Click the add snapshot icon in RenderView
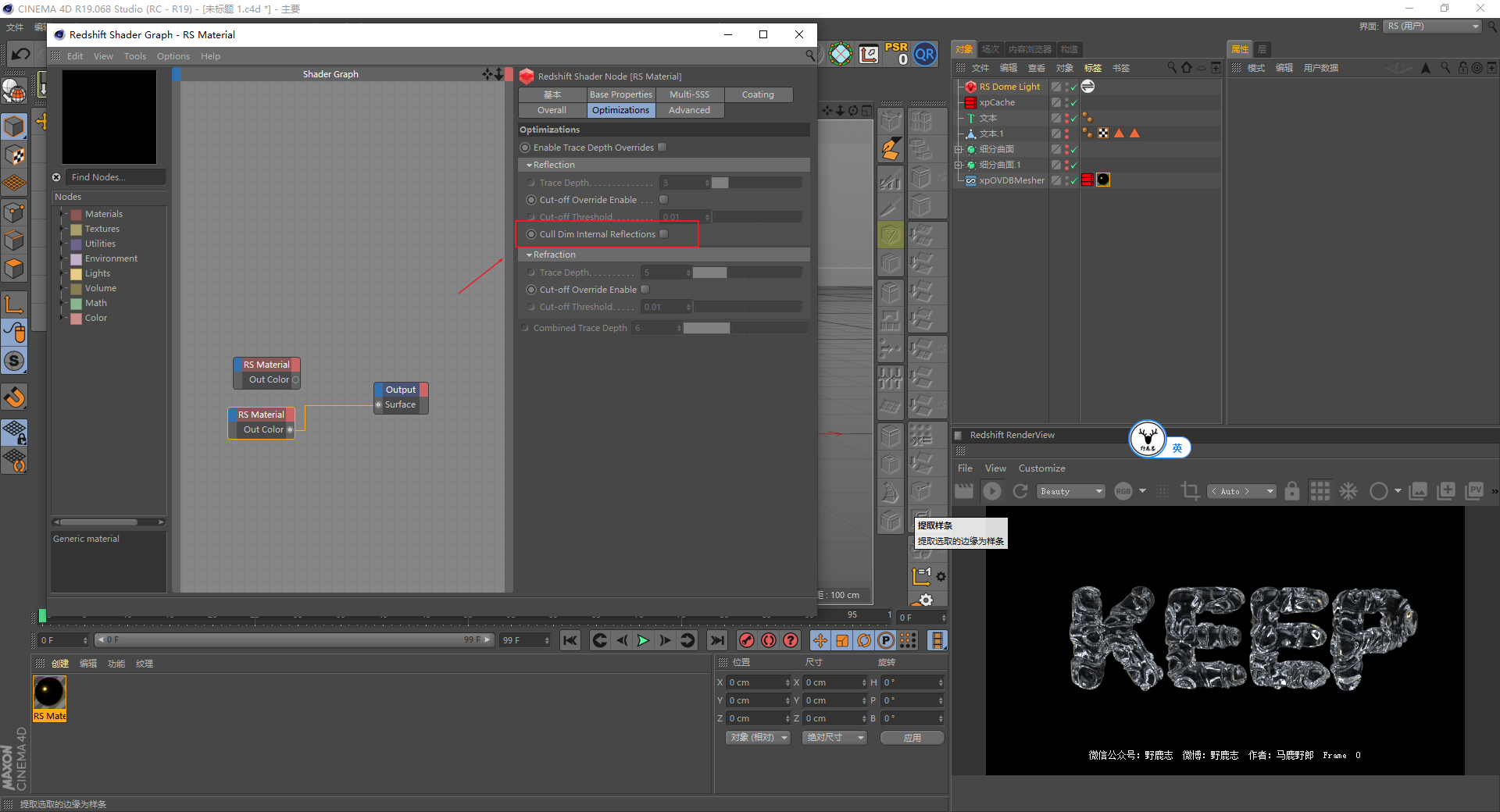 click(x=1447, y=490)
